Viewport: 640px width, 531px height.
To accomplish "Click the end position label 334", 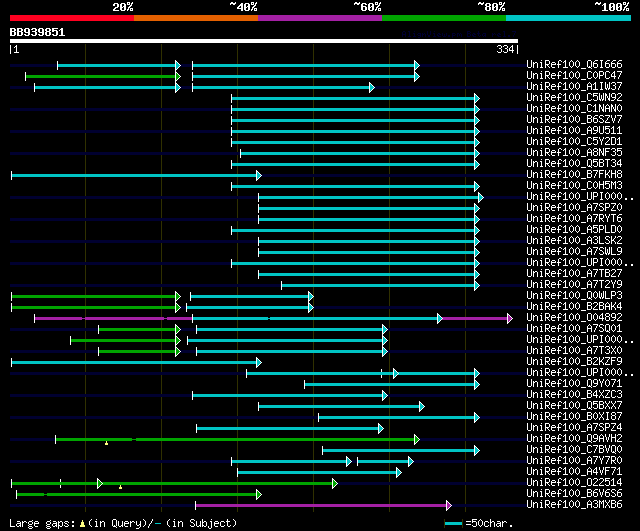I will click(x=505, y=49).
